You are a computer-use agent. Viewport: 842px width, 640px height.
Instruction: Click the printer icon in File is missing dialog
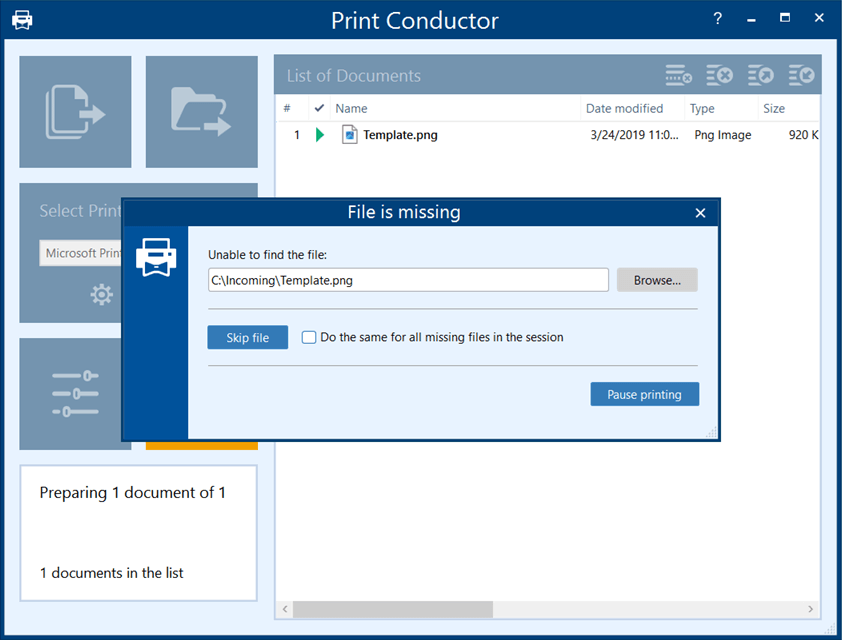(x=156, y=257)
